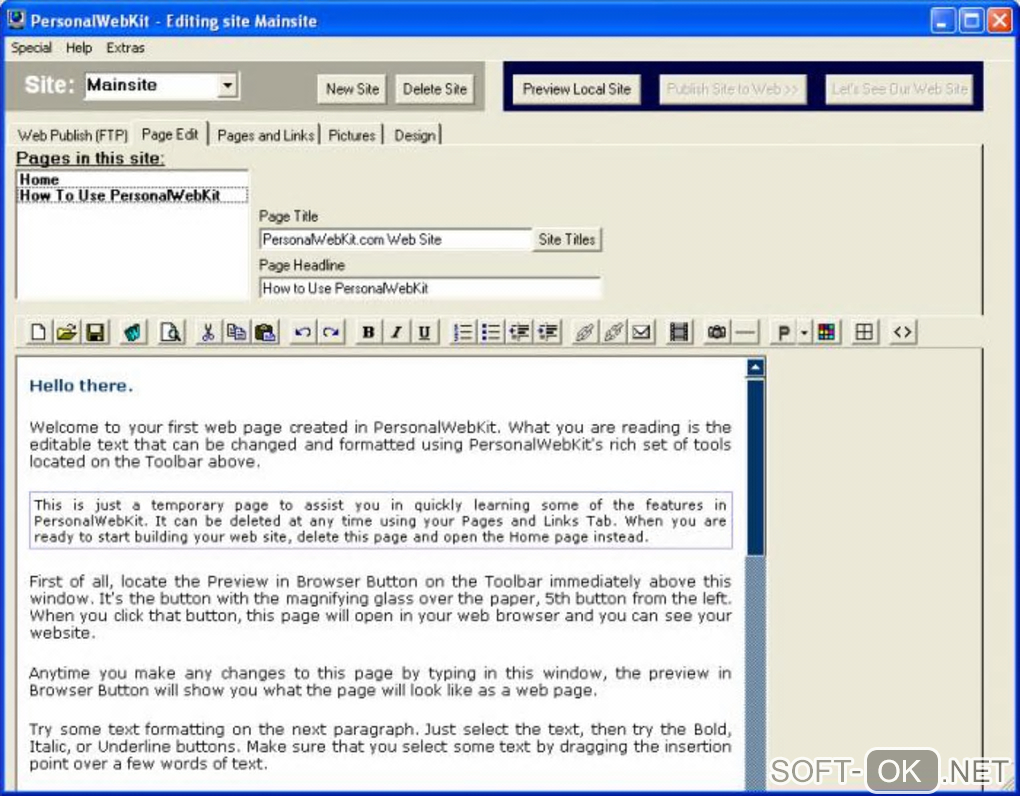Open the Extras menu
Image resolution: width=1020 pixels, height=796 pixels.
(x=126, y=48)
